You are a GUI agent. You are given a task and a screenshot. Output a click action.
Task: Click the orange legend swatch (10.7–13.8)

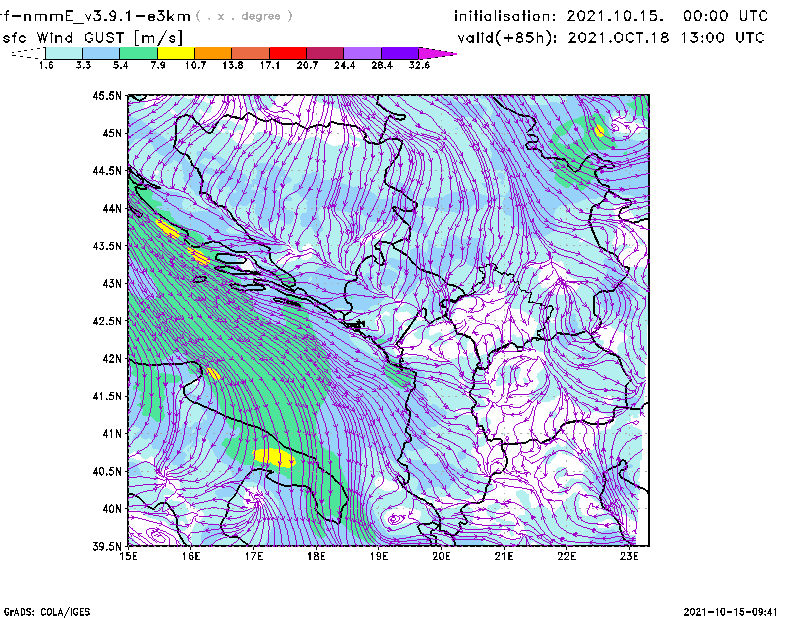(213, 53)
